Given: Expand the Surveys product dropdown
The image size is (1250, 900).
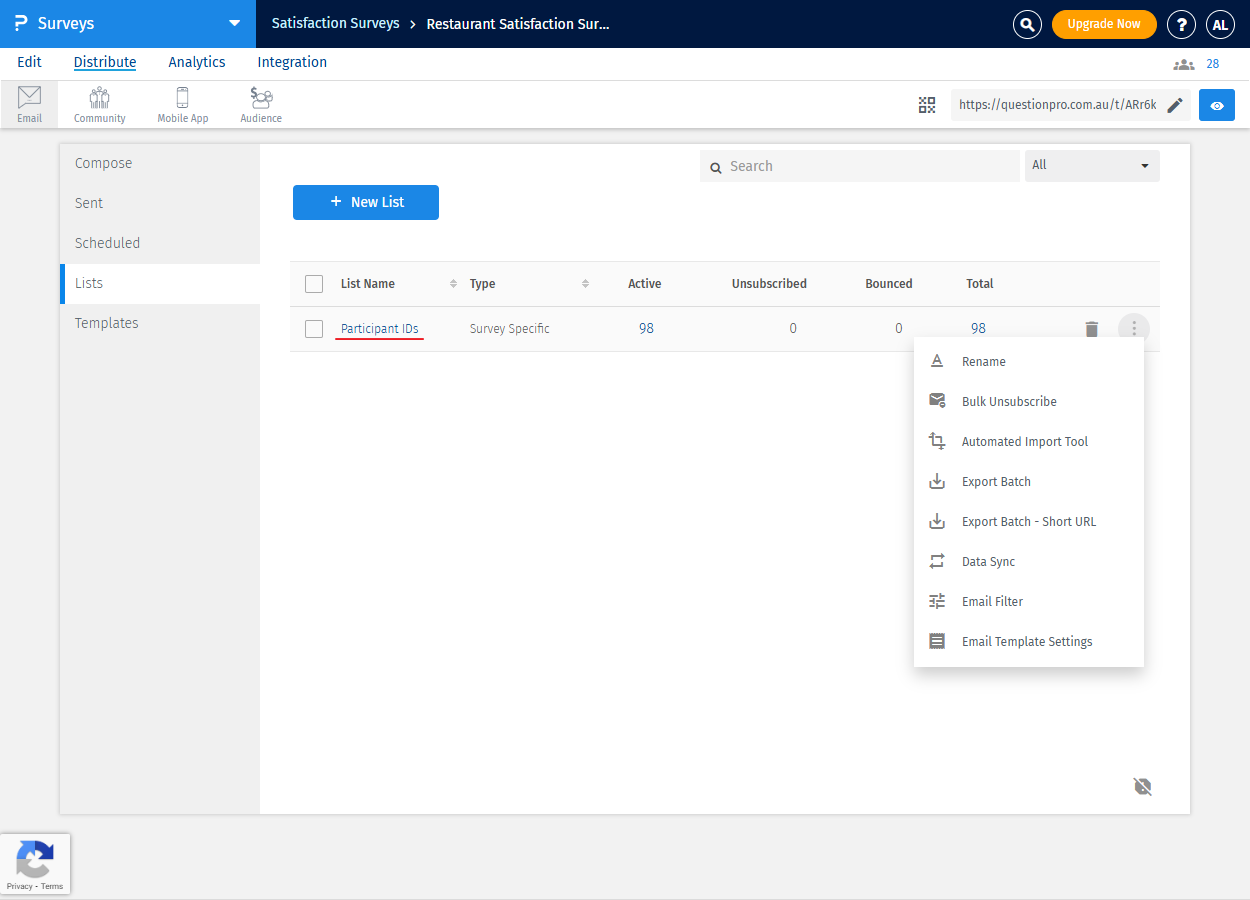Looking at the screenshot, I should click(234, 23).
